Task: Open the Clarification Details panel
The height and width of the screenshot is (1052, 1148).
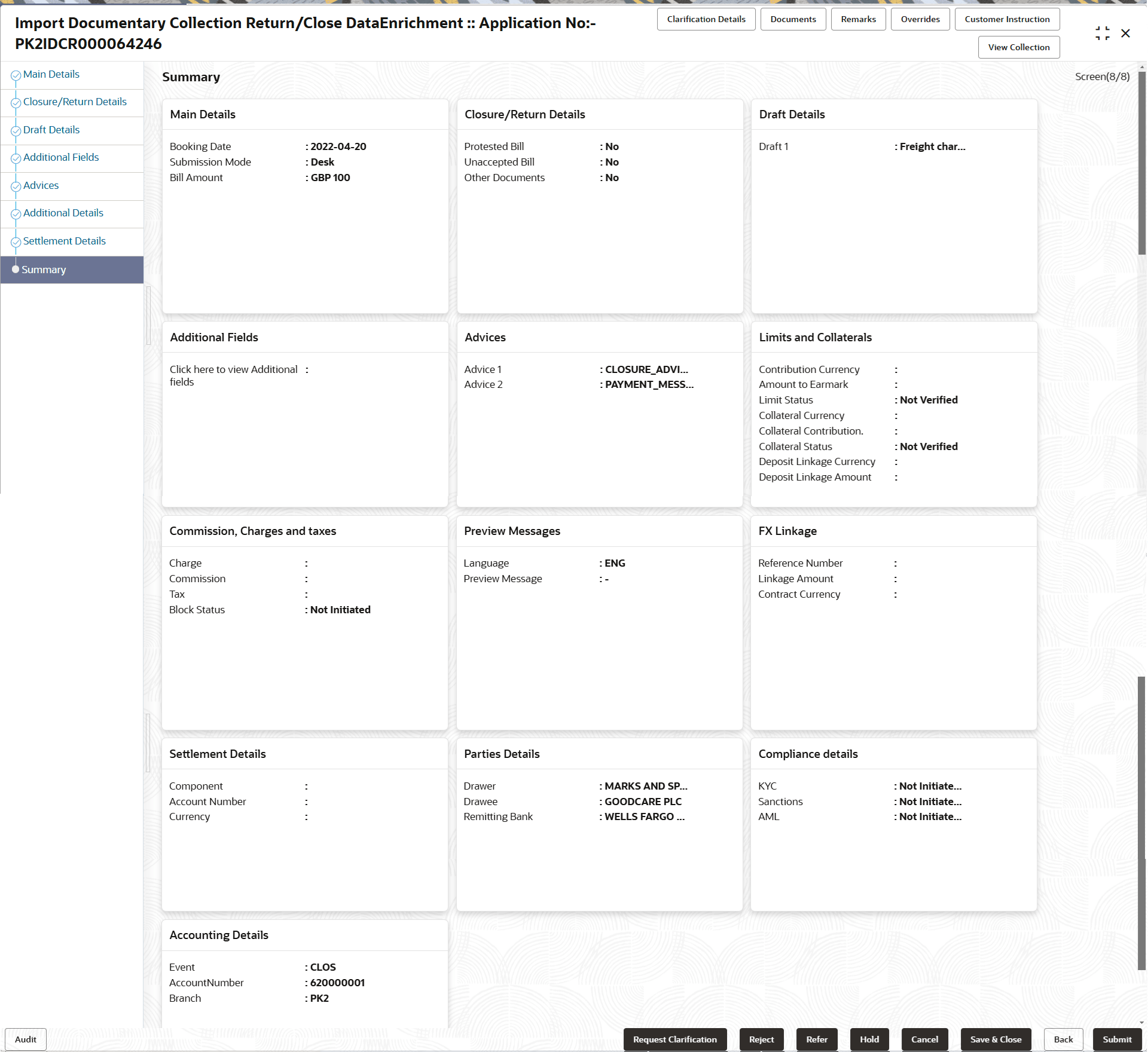Action: pos(706,19)
